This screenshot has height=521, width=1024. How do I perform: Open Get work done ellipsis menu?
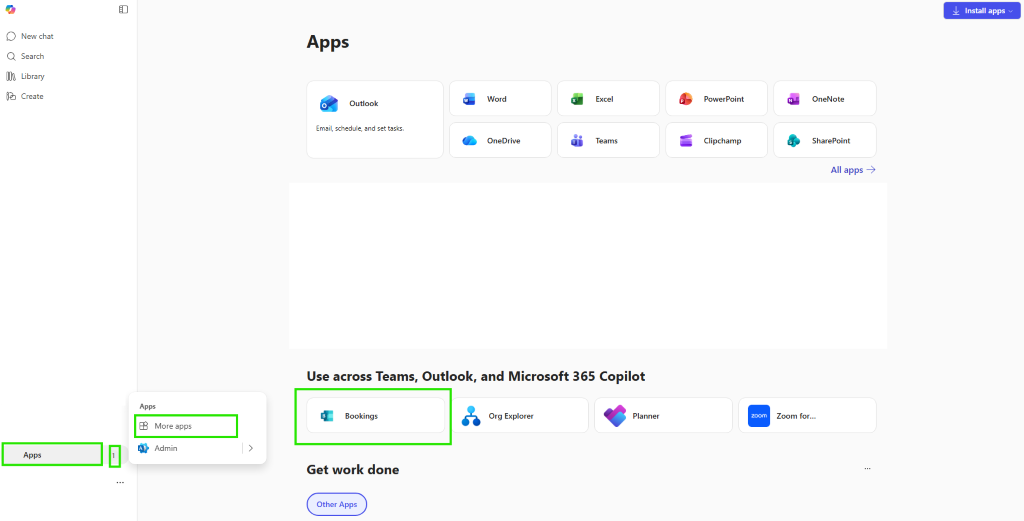click(867, 469)
